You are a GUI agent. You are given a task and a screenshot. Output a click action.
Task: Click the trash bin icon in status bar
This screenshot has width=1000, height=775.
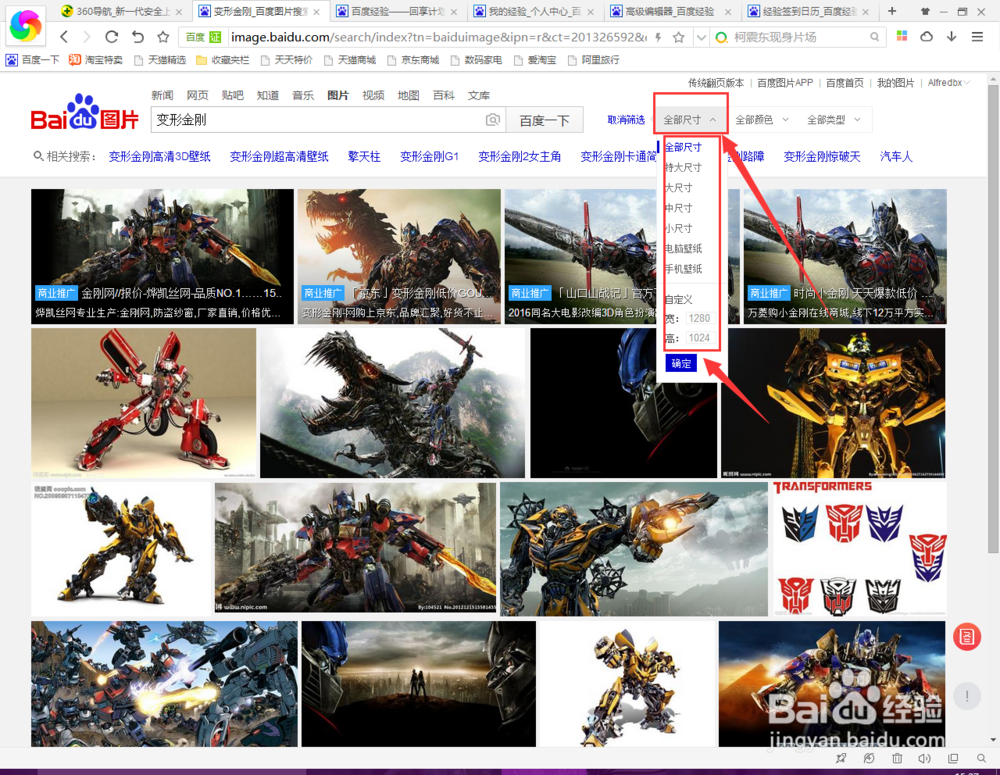[x=897, y=758]
